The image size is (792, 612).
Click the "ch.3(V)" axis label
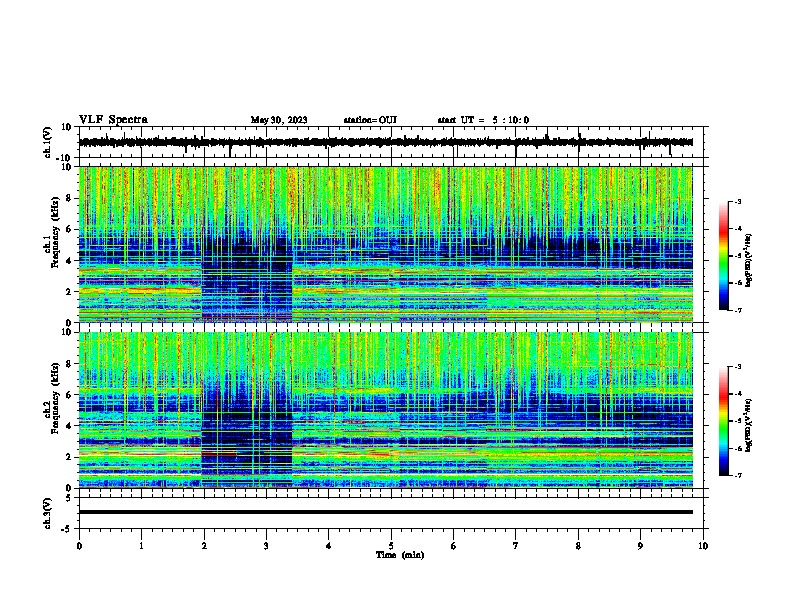coord(48,513)
